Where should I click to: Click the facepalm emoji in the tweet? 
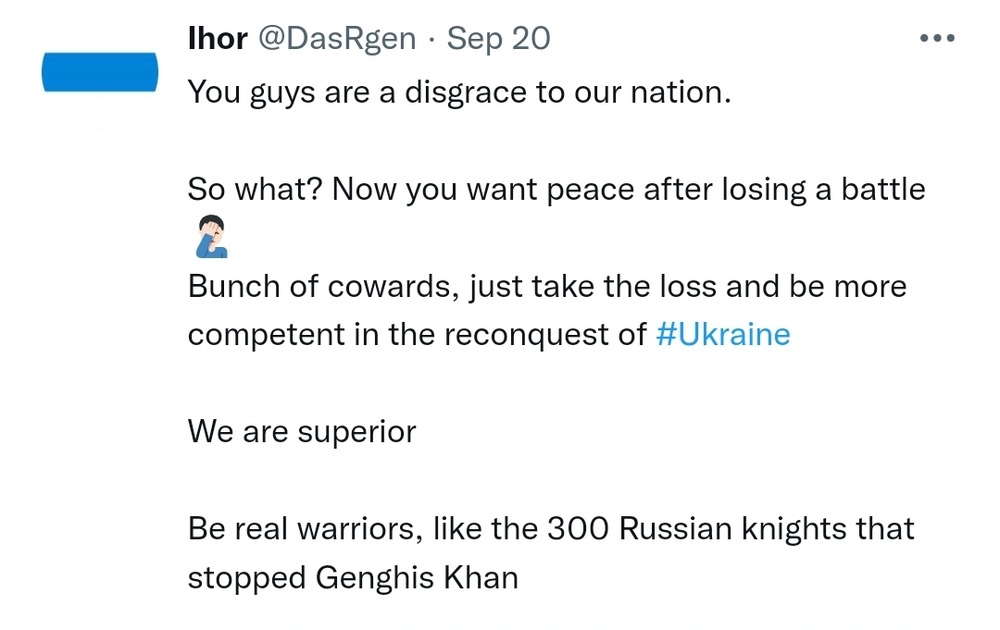(x=207, y=237)
